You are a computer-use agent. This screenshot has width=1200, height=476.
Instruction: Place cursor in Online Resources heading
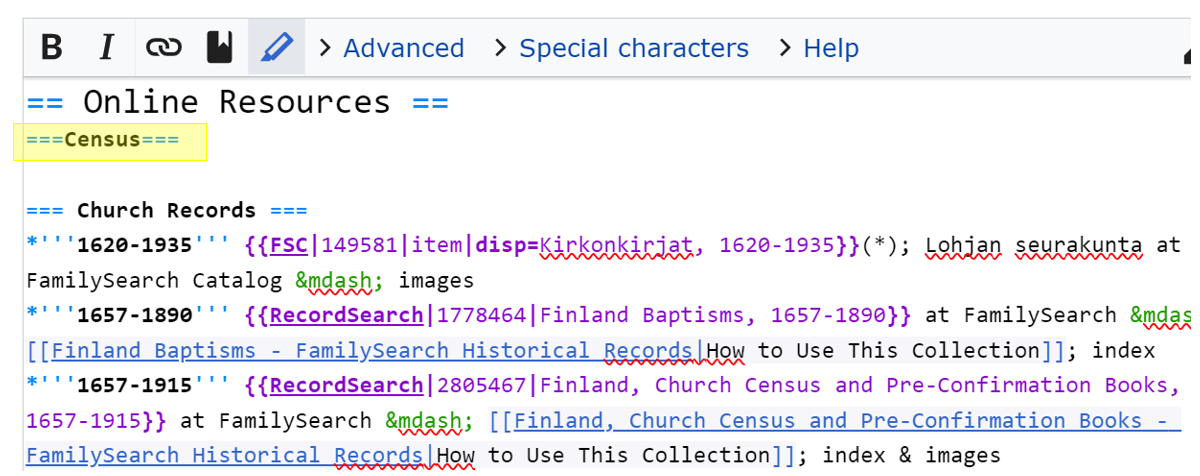click(x=237, y=102)
